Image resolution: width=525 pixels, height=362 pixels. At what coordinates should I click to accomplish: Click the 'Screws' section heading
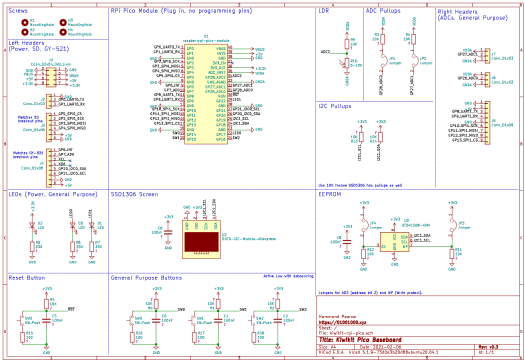tap(18, 11)
